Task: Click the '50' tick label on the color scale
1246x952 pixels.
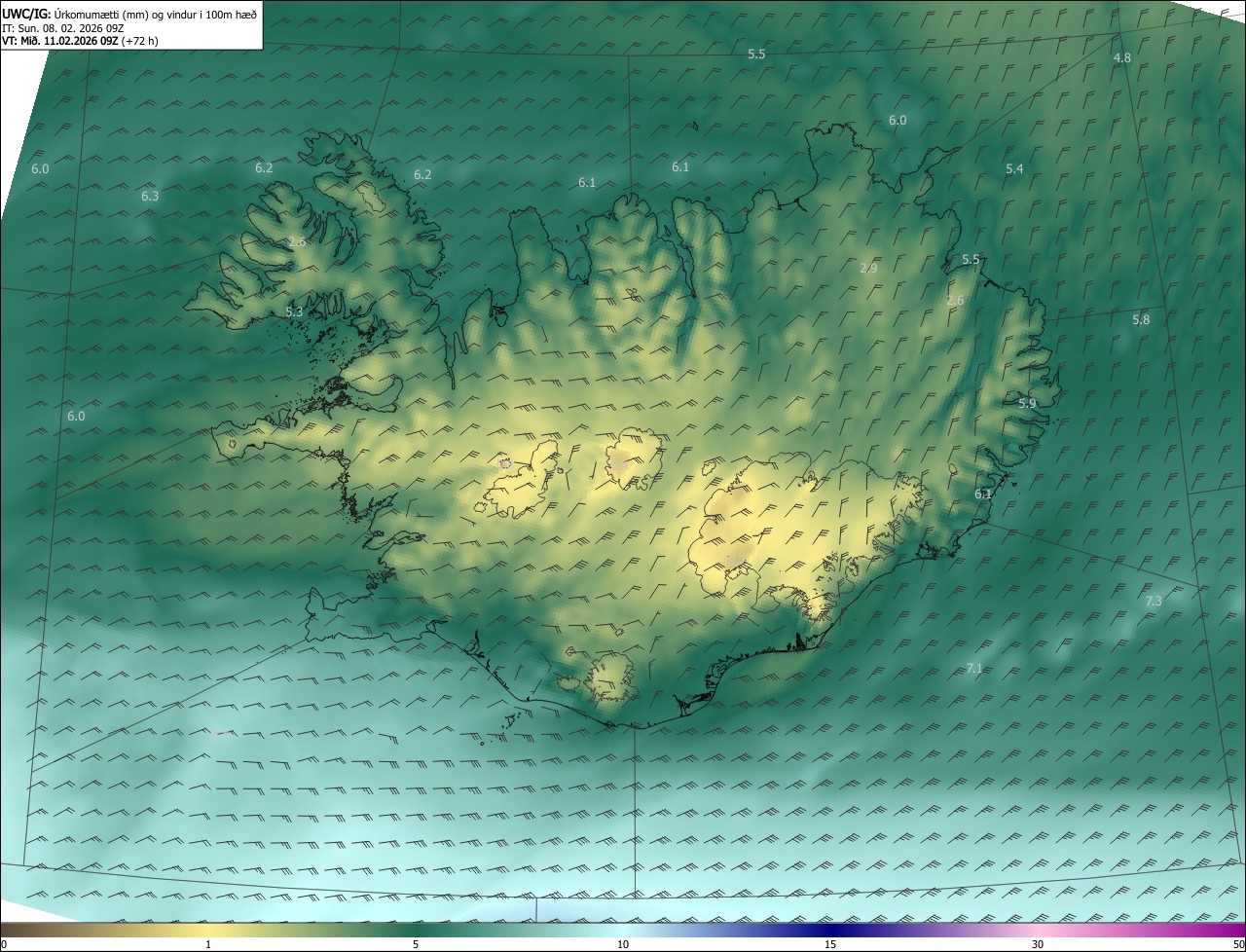Action: (x=1238, y=944)
